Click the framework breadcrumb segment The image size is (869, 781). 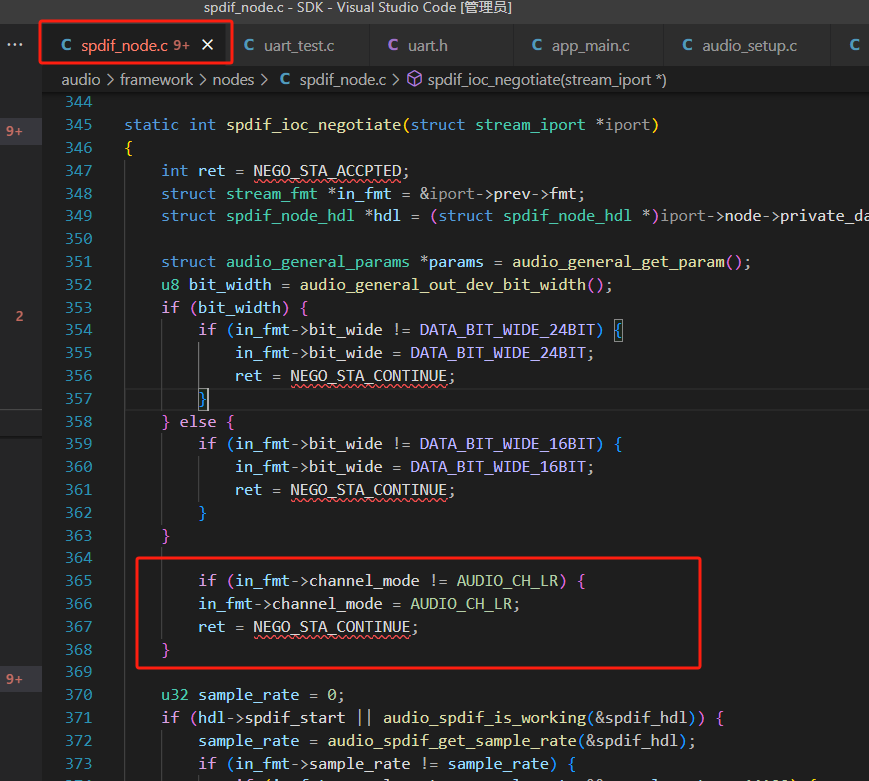pos(156,80)
